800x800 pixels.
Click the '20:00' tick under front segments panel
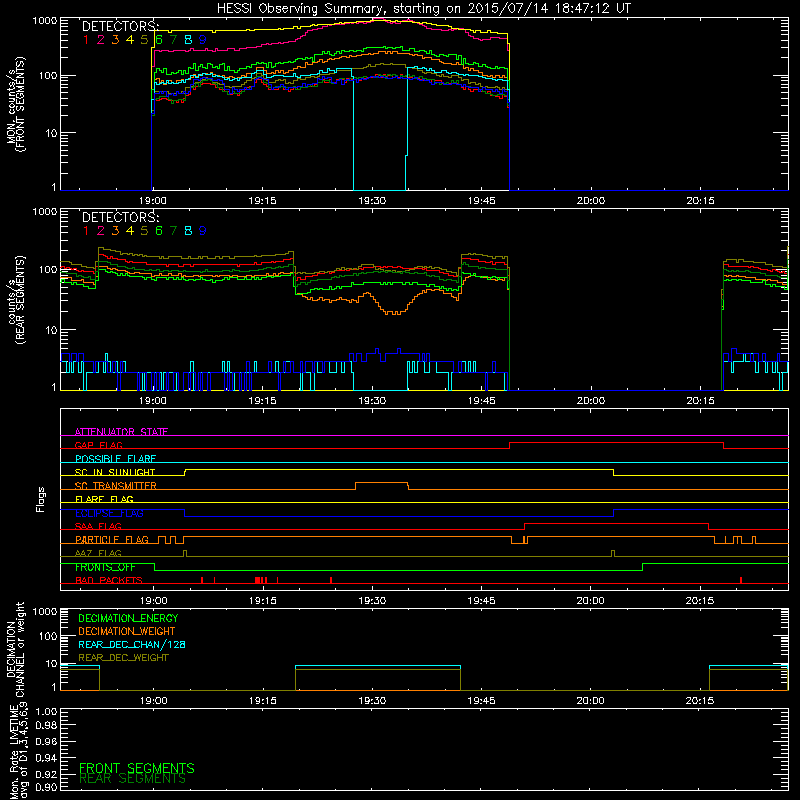click(x=591, y=201)
